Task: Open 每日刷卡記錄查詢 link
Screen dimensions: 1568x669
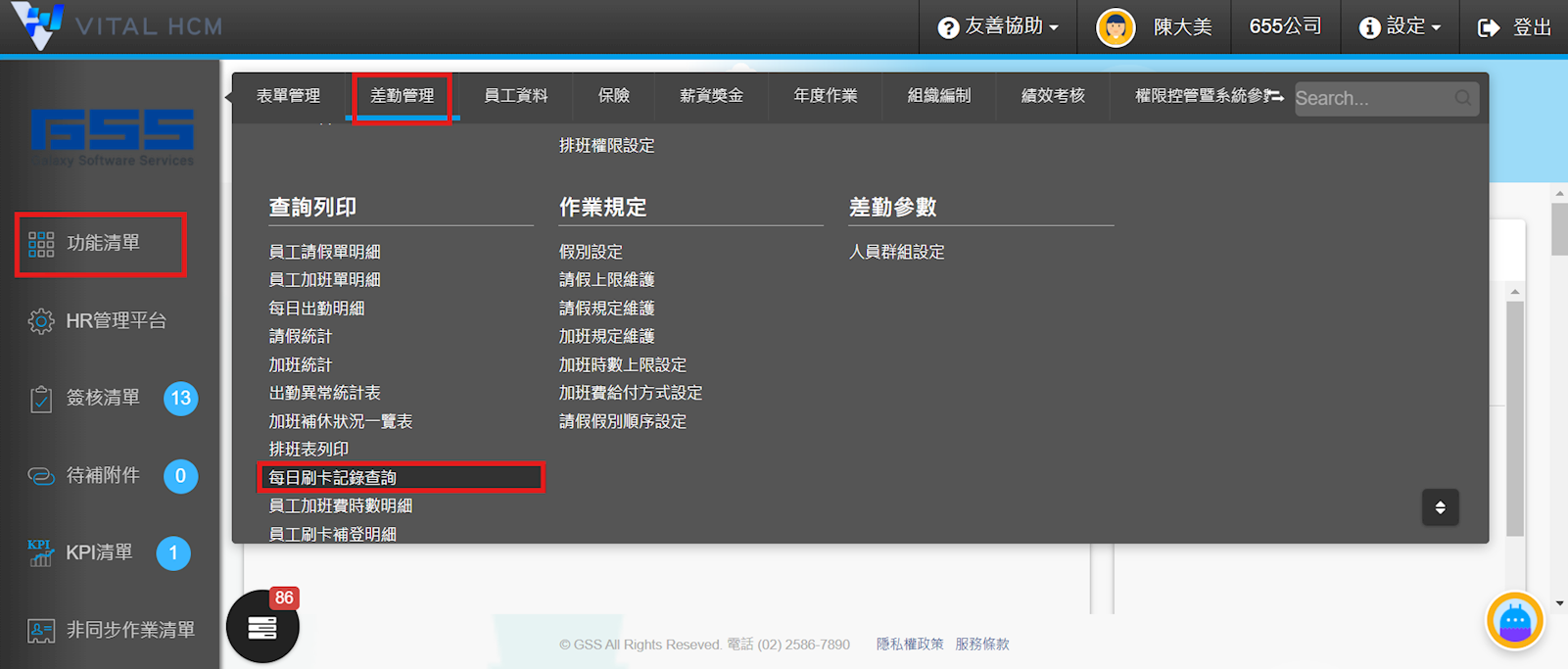Action: click(333, 478)
